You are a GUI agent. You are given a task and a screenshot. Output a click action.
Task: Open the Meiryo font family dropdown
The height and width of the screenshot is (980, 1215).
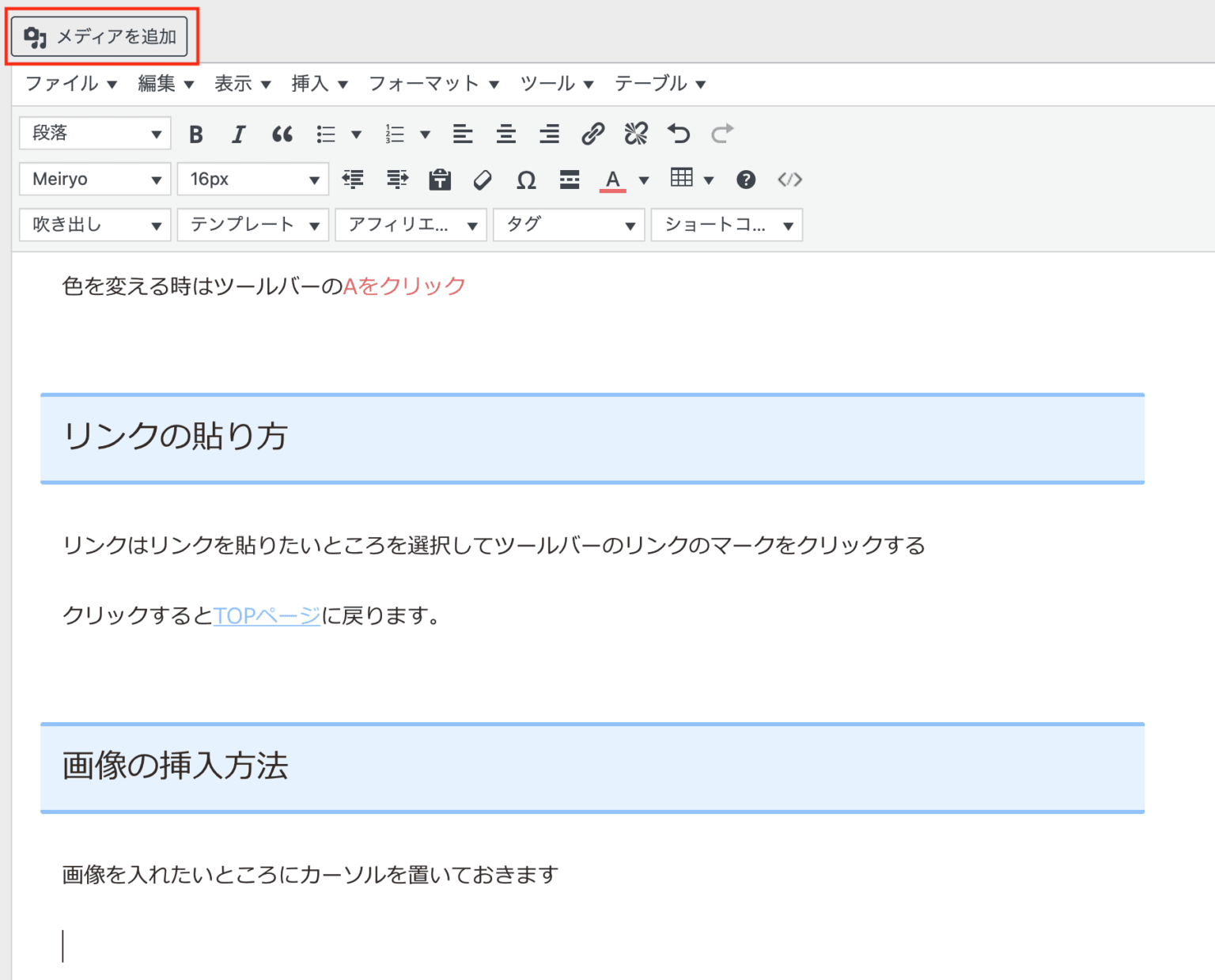94,179
